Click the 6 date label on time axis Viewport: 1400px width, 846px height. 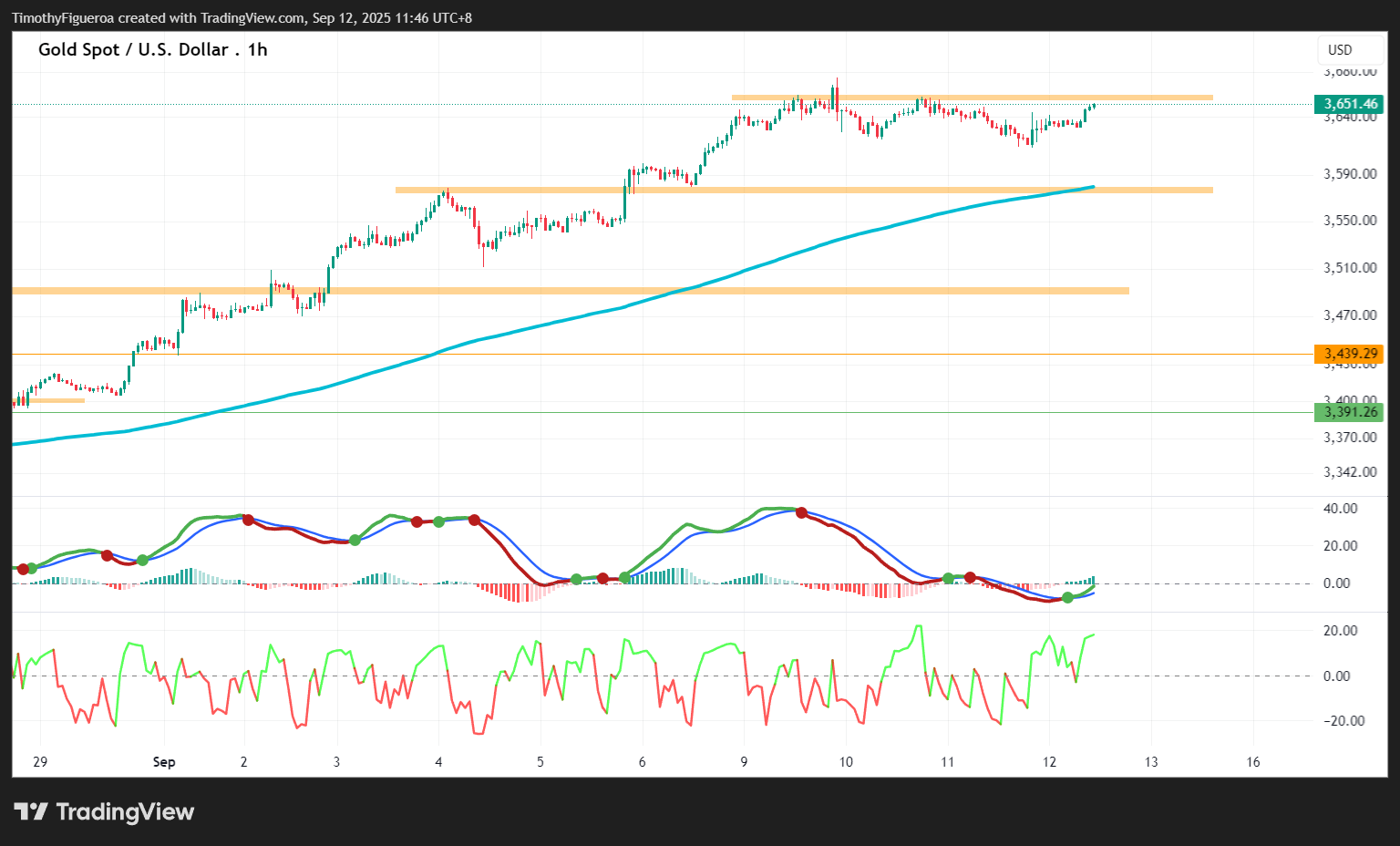pos(643,762)
